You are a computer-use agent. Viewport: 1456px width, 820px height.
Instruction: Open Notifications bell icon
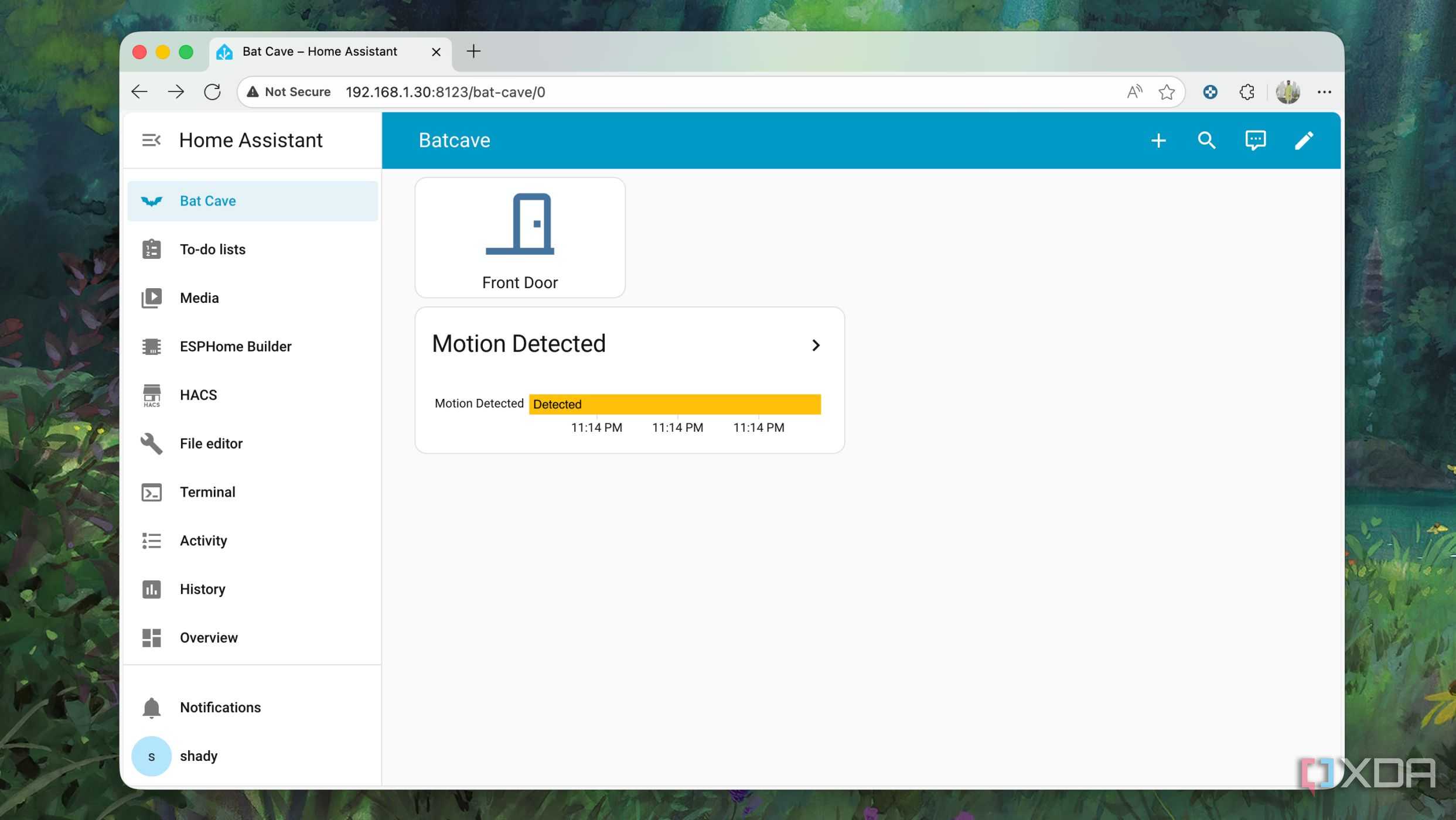click(x=152, y=708)
